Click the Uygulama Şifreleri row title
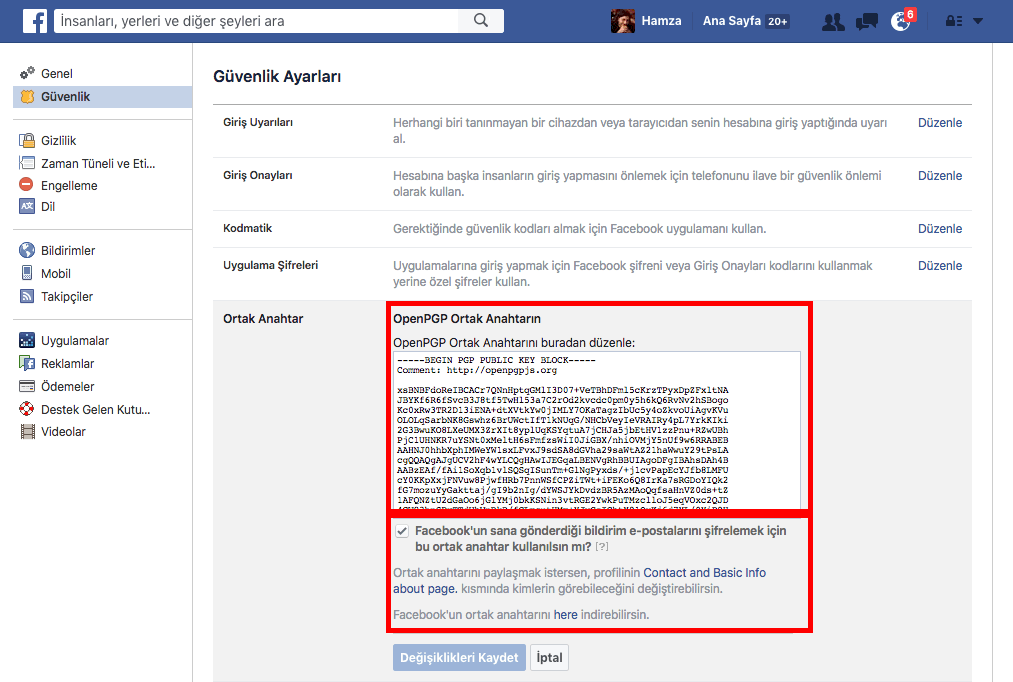The height and width of the screenshot is (682, 1013). tap(271, 265)
